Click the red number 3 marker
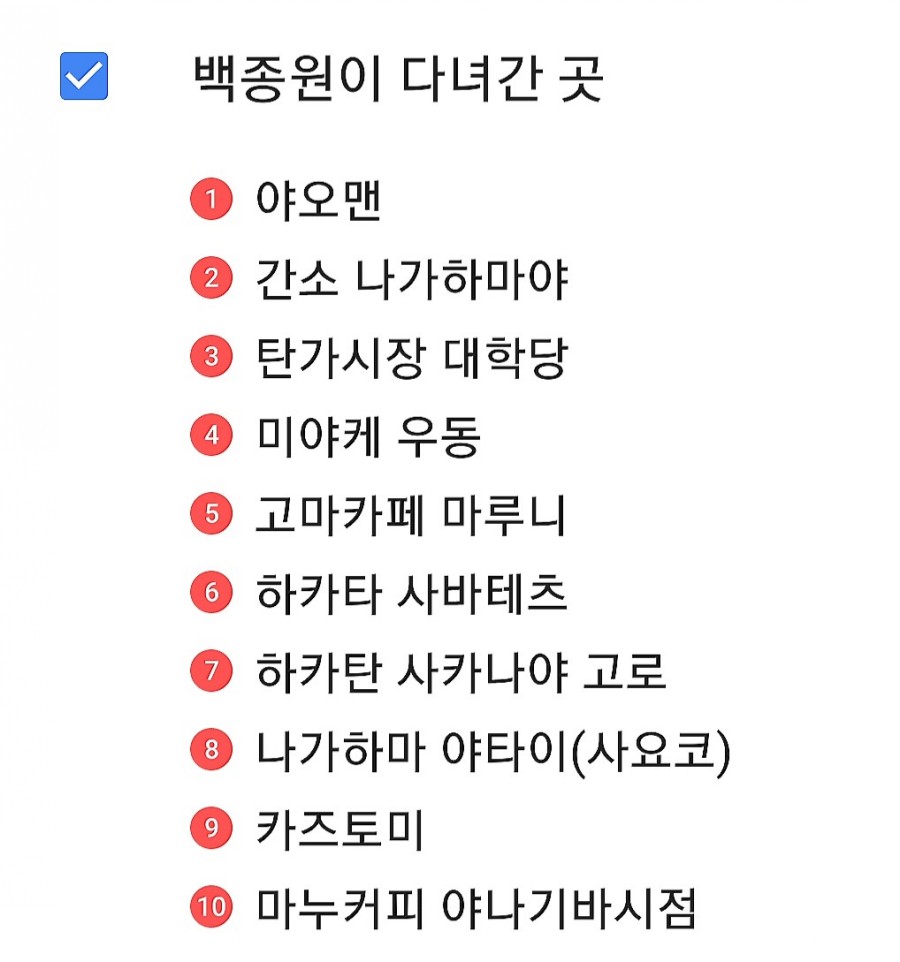Viewport: 900px width, 962px height. click(x=211, y=356)
